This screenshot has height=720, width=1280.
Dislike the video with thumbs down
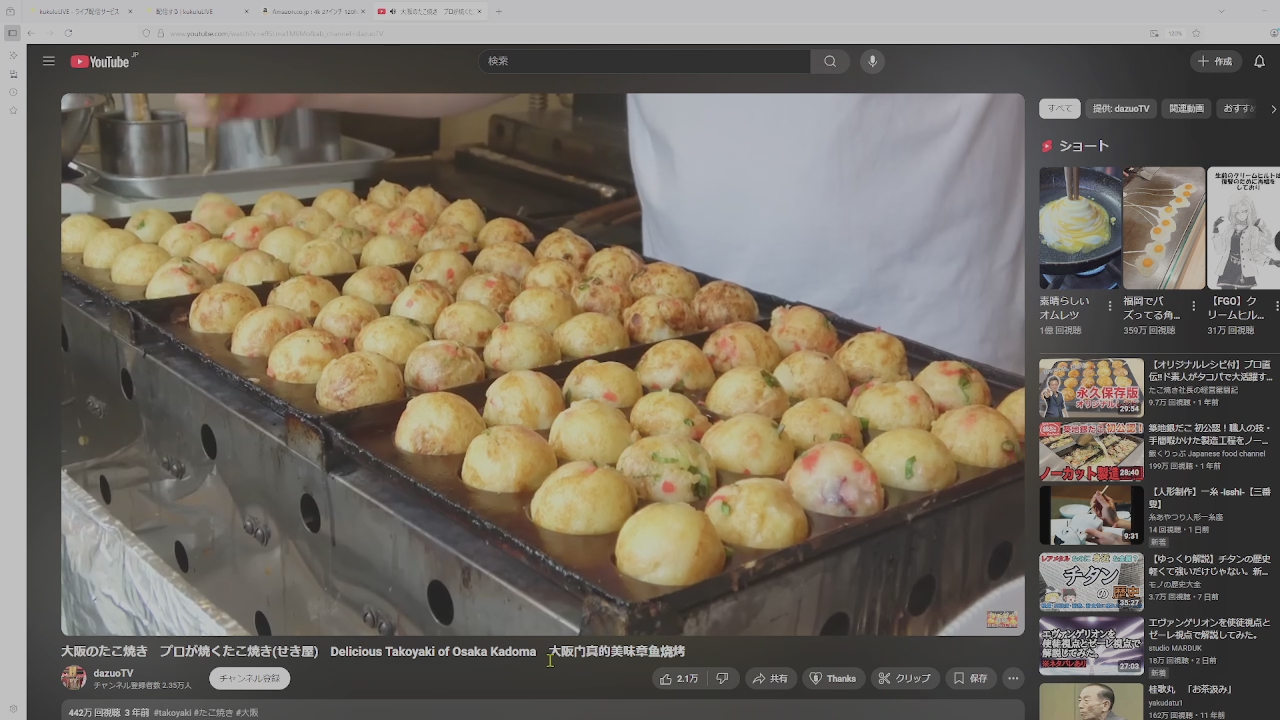[x=722, y=679]
